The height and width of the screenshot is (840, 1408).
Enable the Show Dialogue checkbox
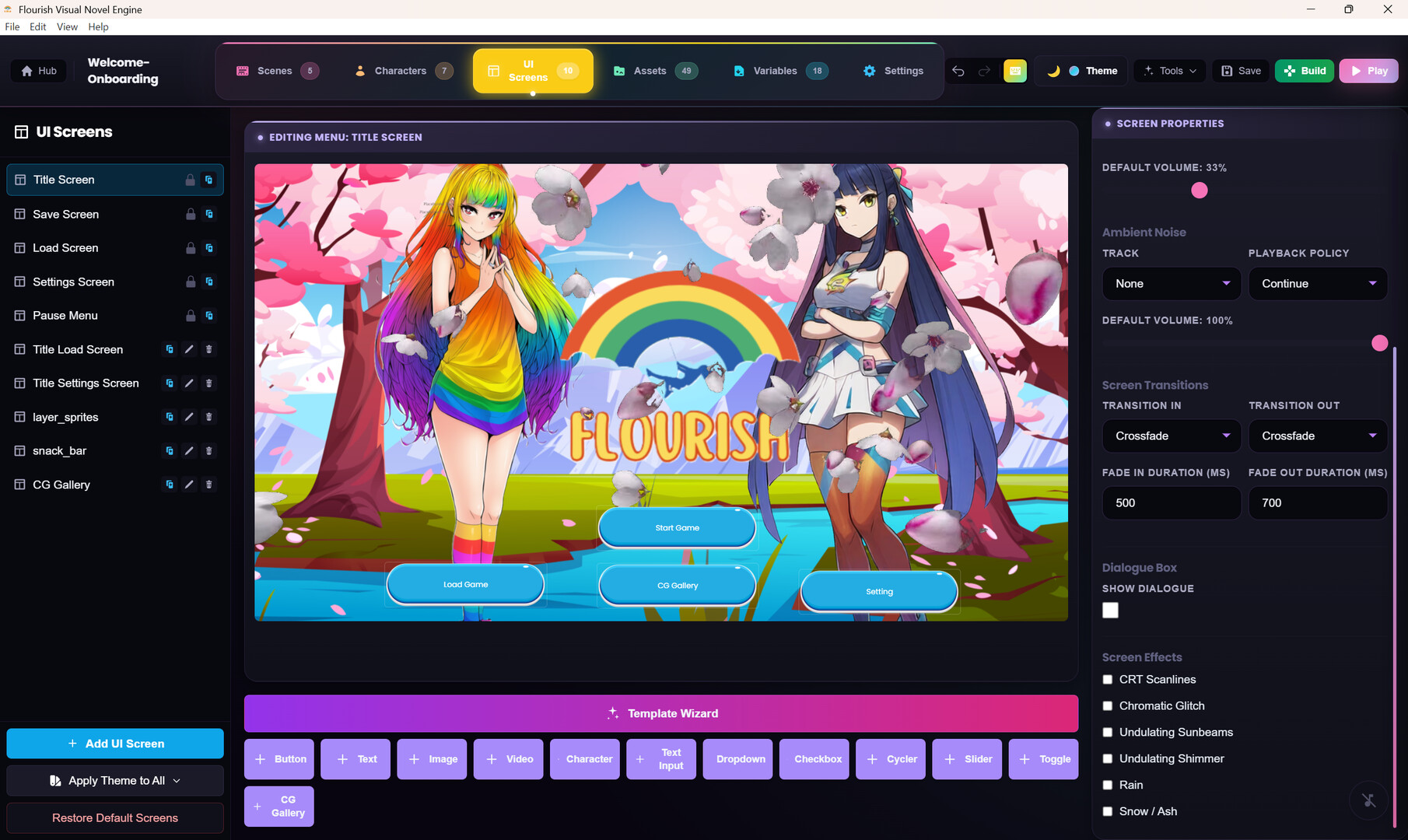(x=1110, y=611)
